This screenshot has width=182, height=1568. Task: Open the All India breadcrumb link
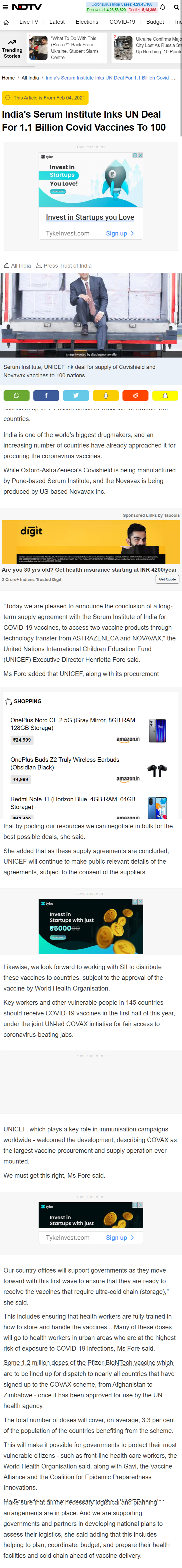30,78
